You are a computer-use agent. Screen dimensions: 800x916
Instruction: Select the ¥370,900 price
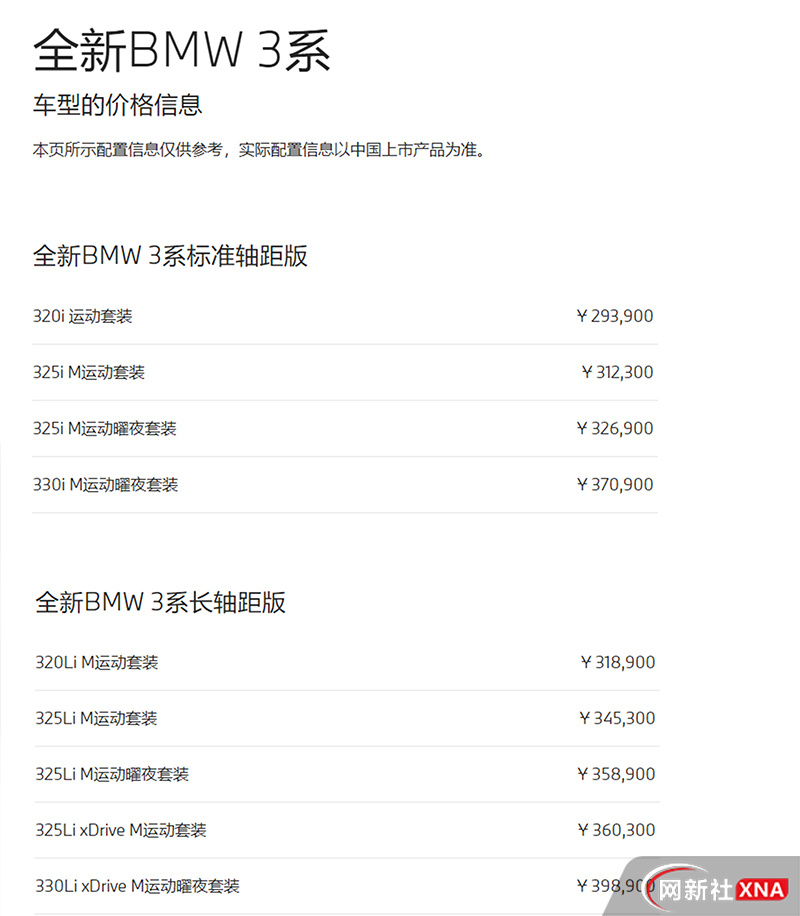point(615,484)
